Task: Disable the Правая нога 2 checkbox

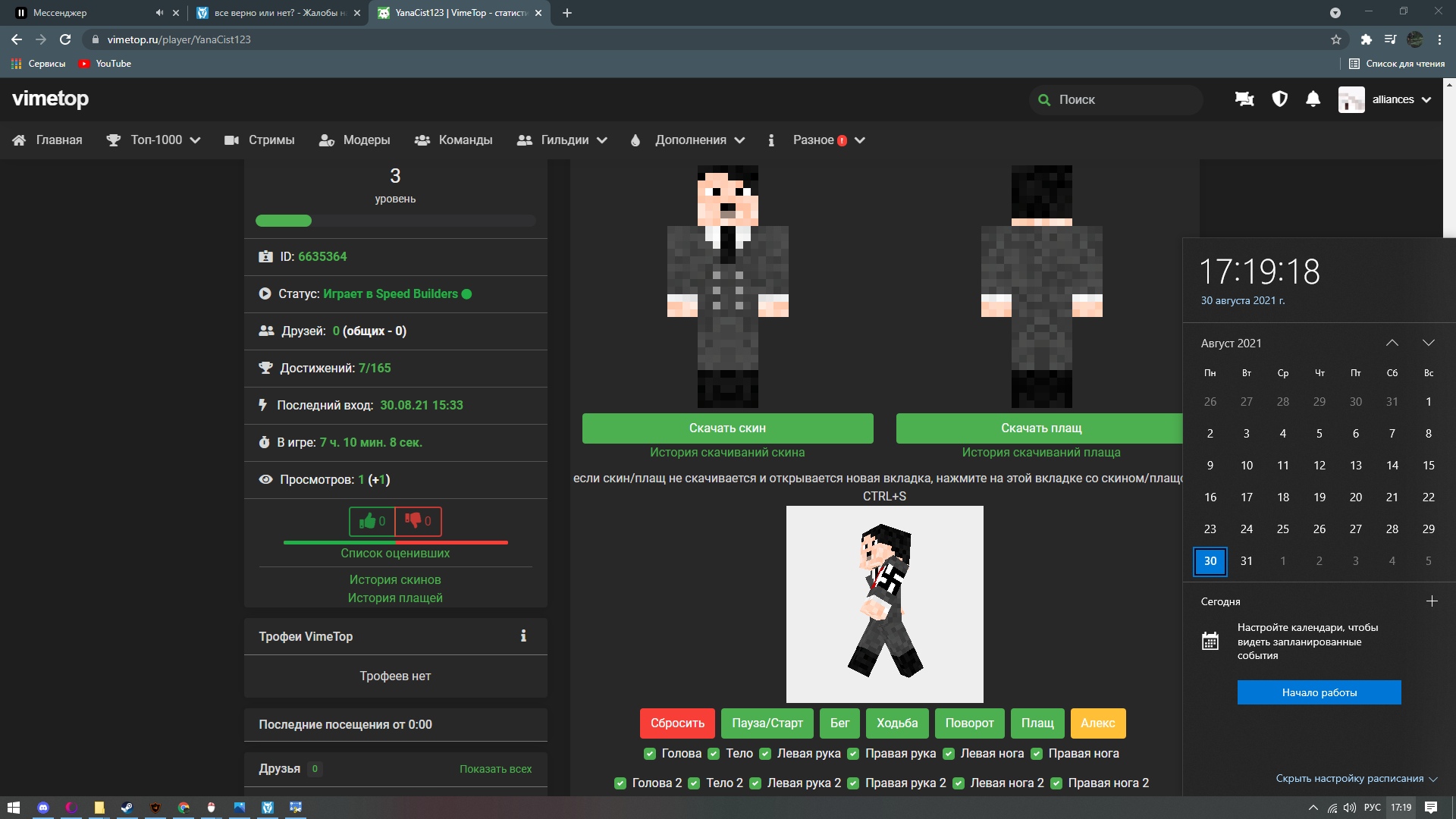Action: click(1056, 783)
